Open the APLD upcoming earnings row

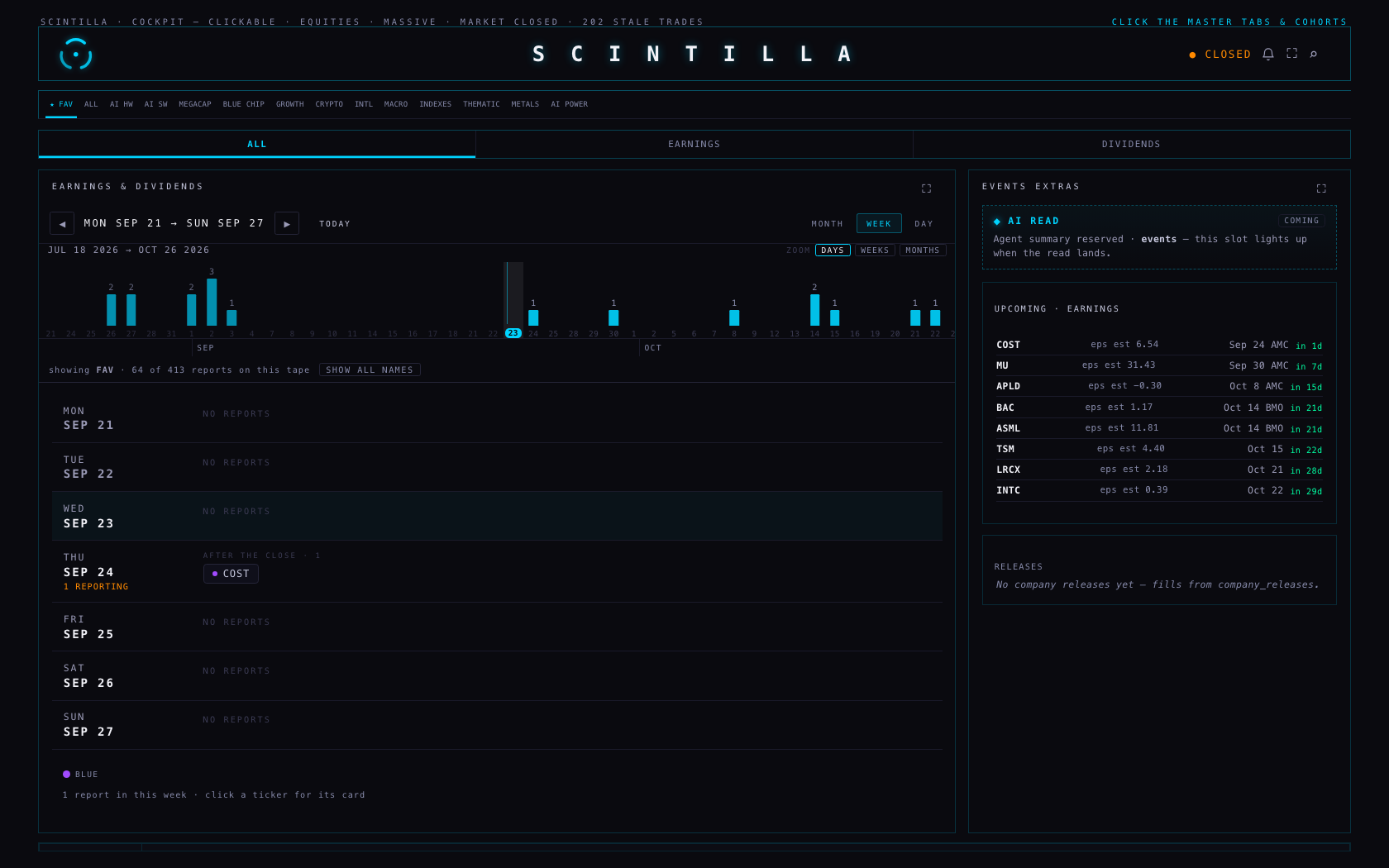coord(1159,386)
